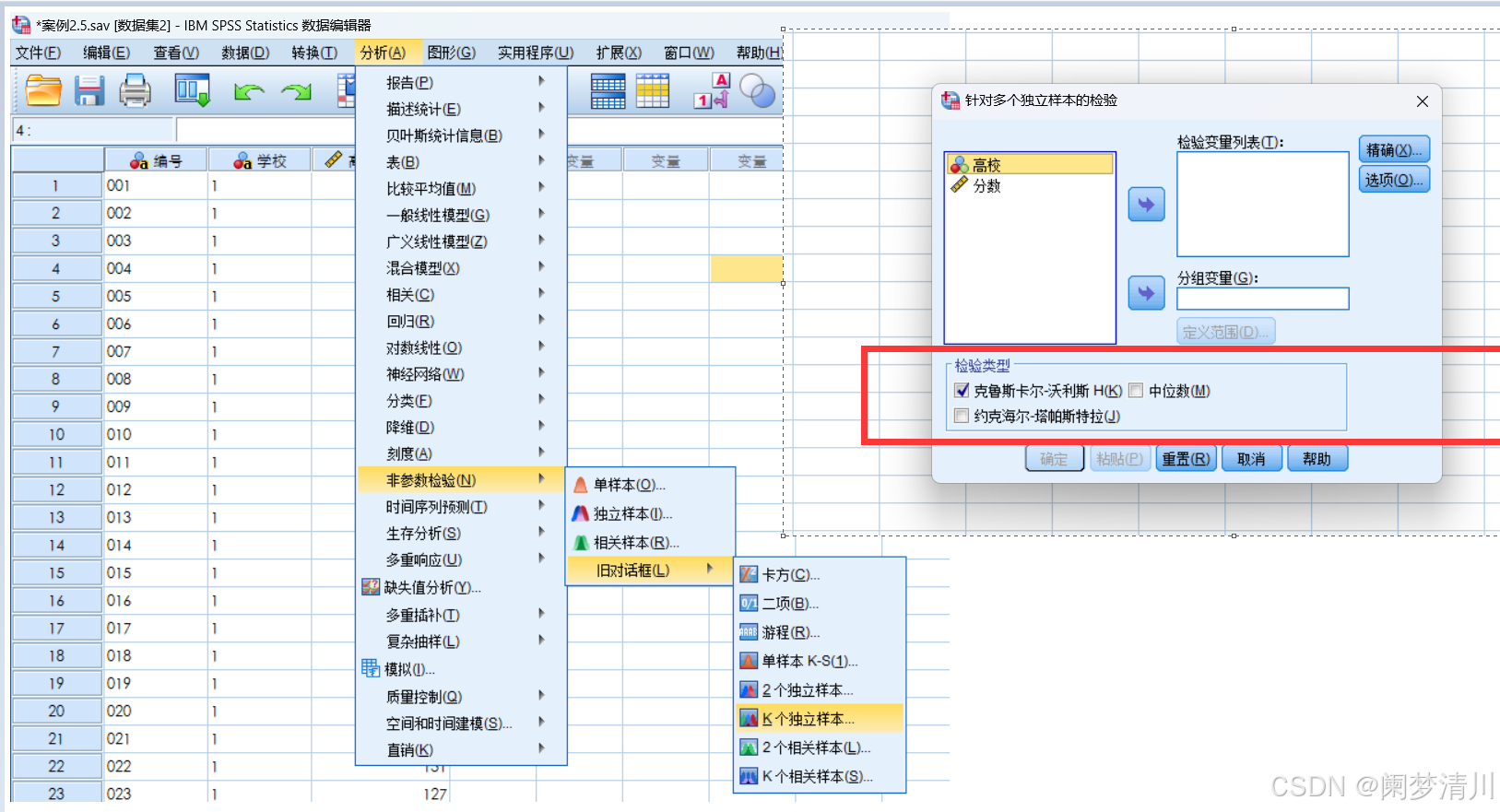Viewport: 1500px width, 812px height.
Task: Click the Redo green arrow icon
Action: (296, 91)
